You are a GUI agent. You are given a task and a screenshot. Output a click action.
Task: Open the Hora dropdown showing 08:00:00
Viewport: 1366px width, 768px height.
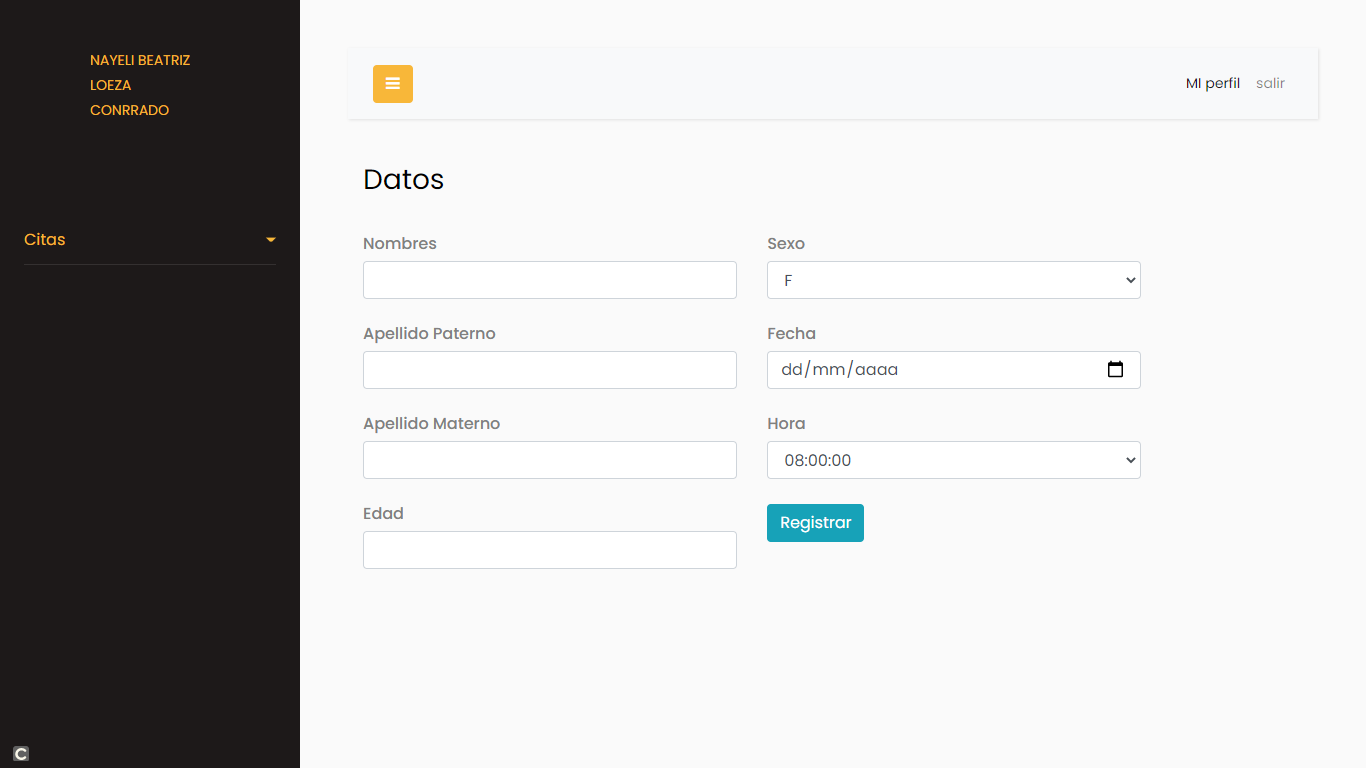[953, 460]
